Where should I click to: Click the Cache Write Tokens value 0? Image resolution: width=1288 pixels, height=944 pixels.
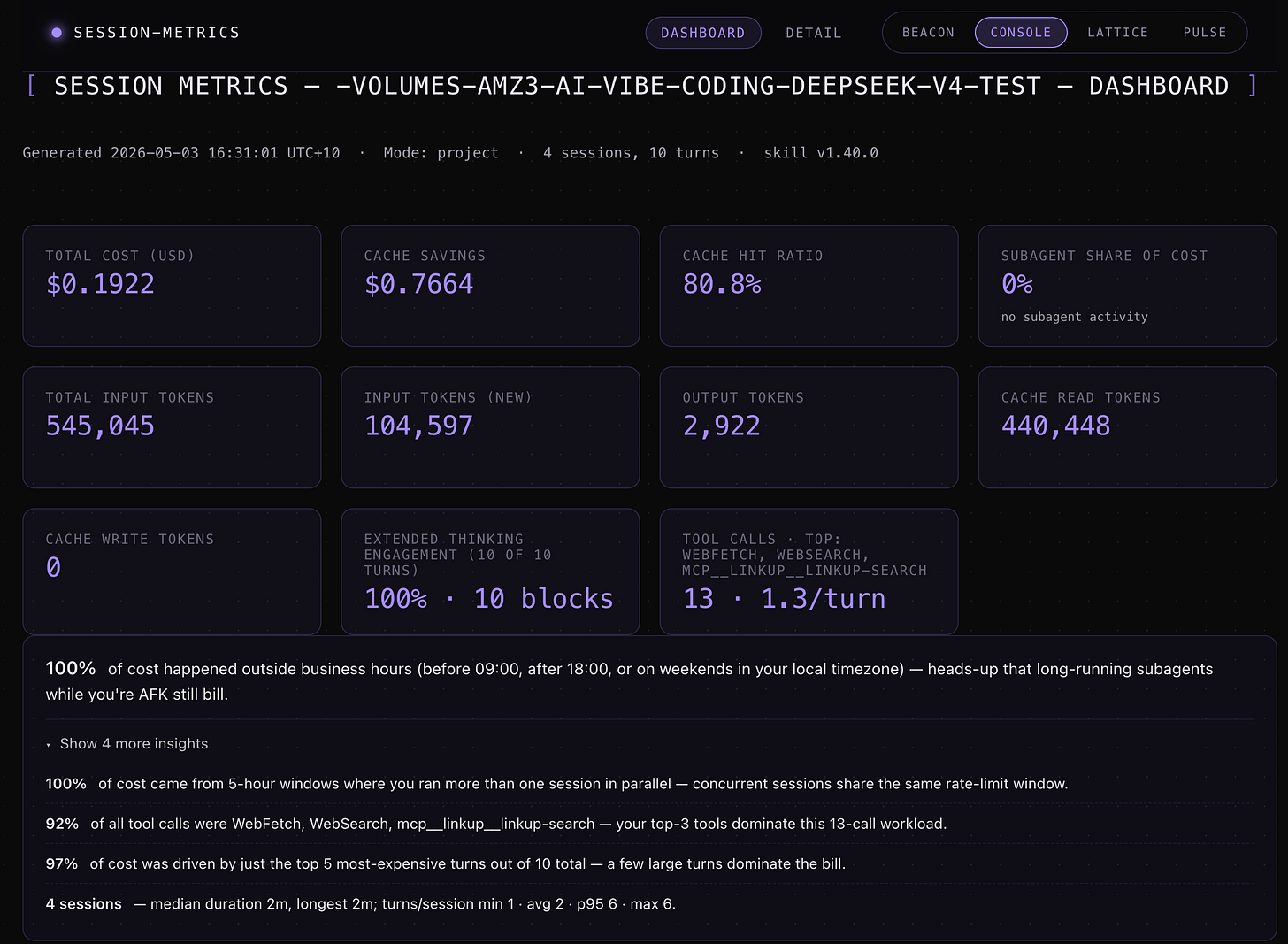(53, 567)
